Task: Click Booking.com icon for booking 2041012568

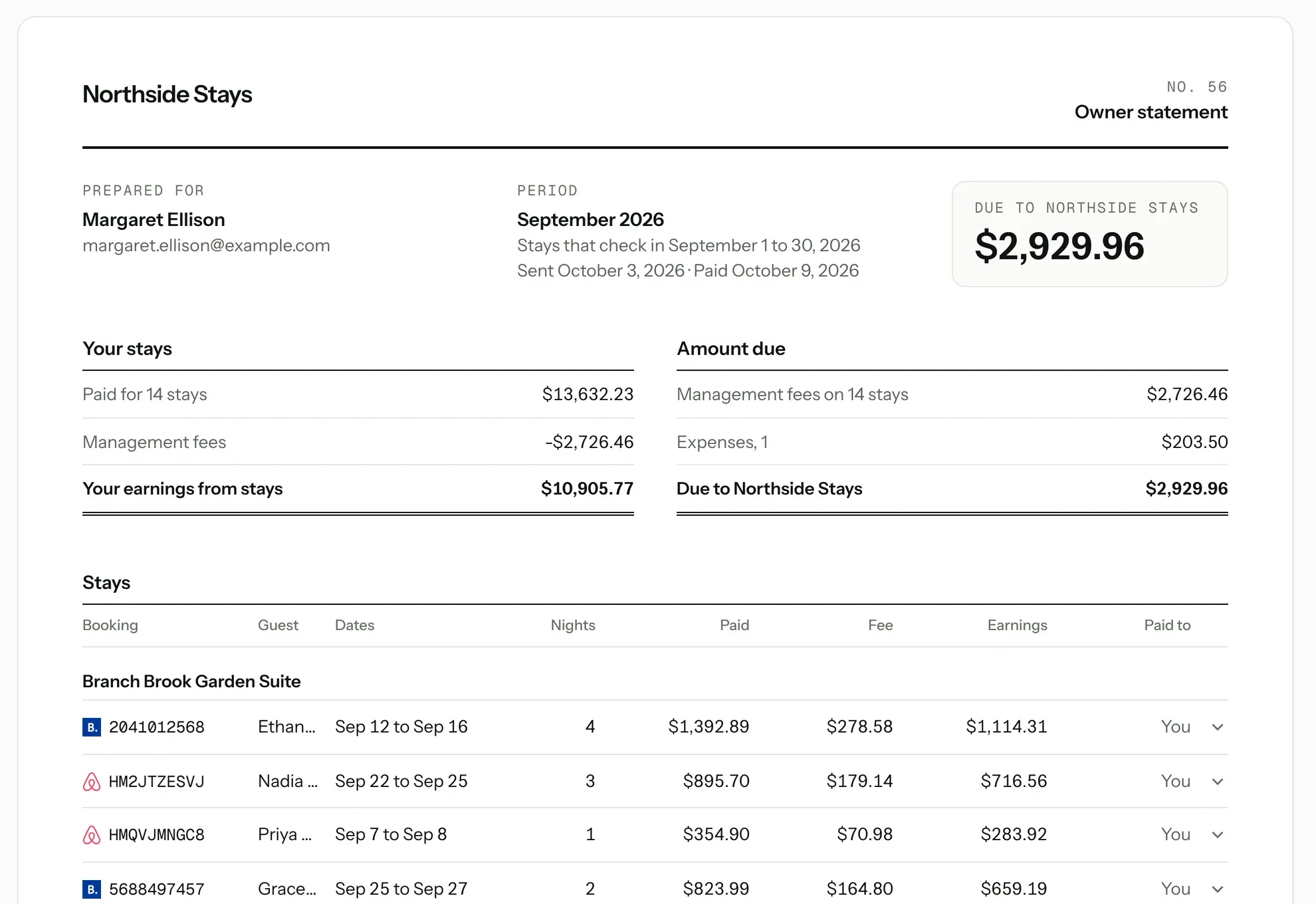Action: pyautogui.click(x=92, y=727)
